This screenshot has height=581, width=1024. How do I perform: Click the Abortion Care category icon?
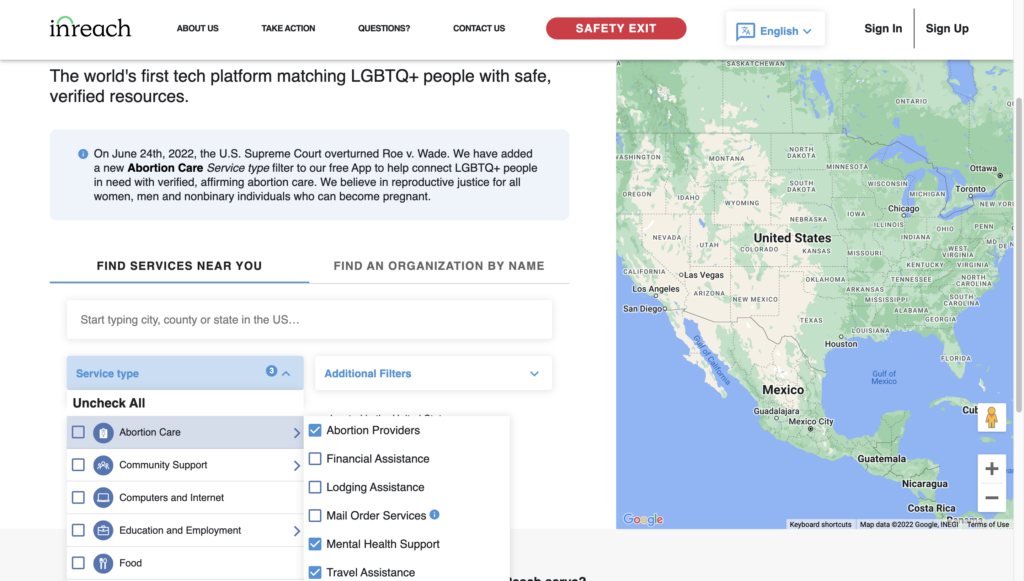click(x=103, y=433)
